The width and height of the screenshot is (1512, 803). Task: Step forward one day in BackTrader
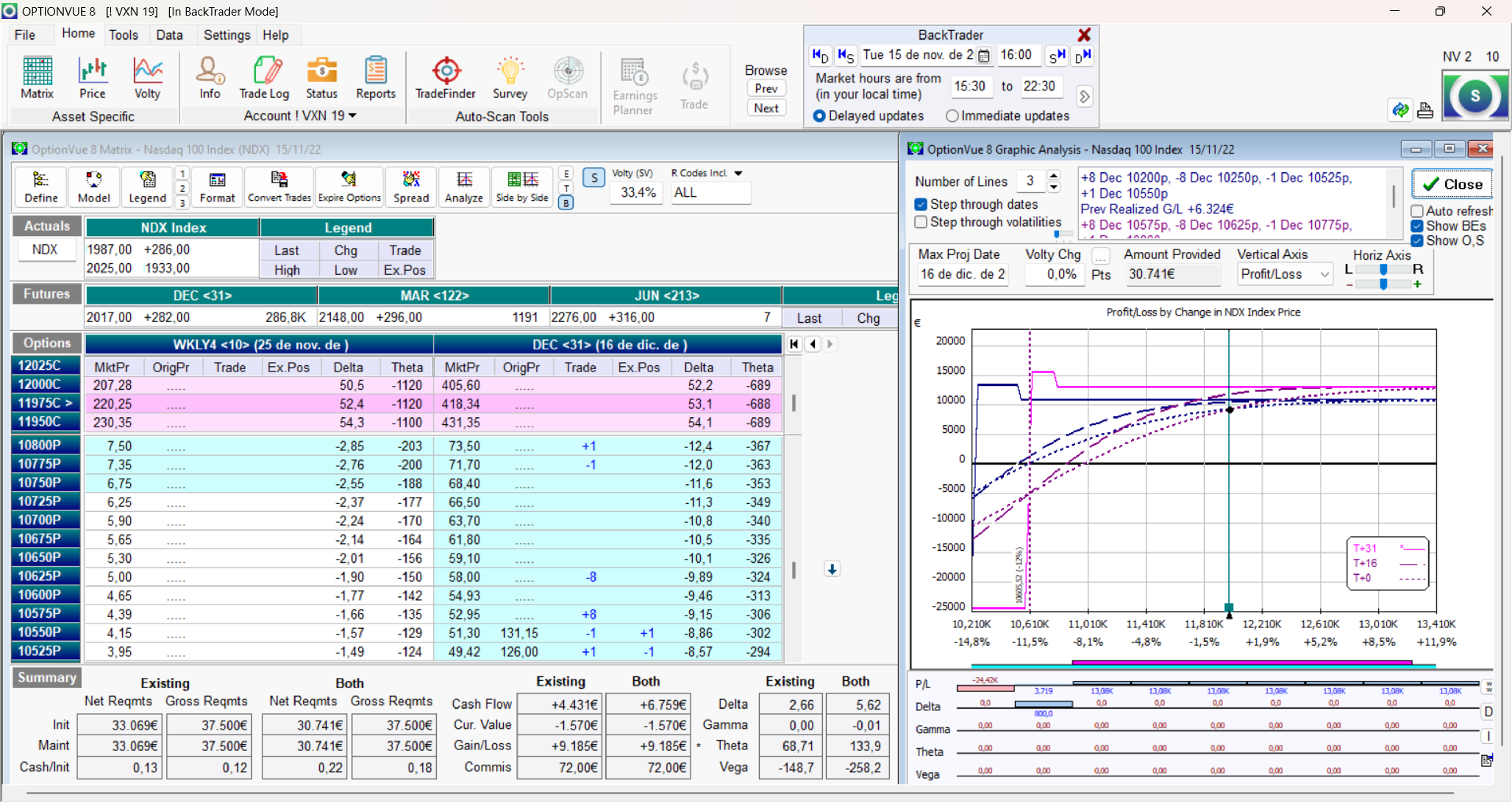click(1082, 56)
